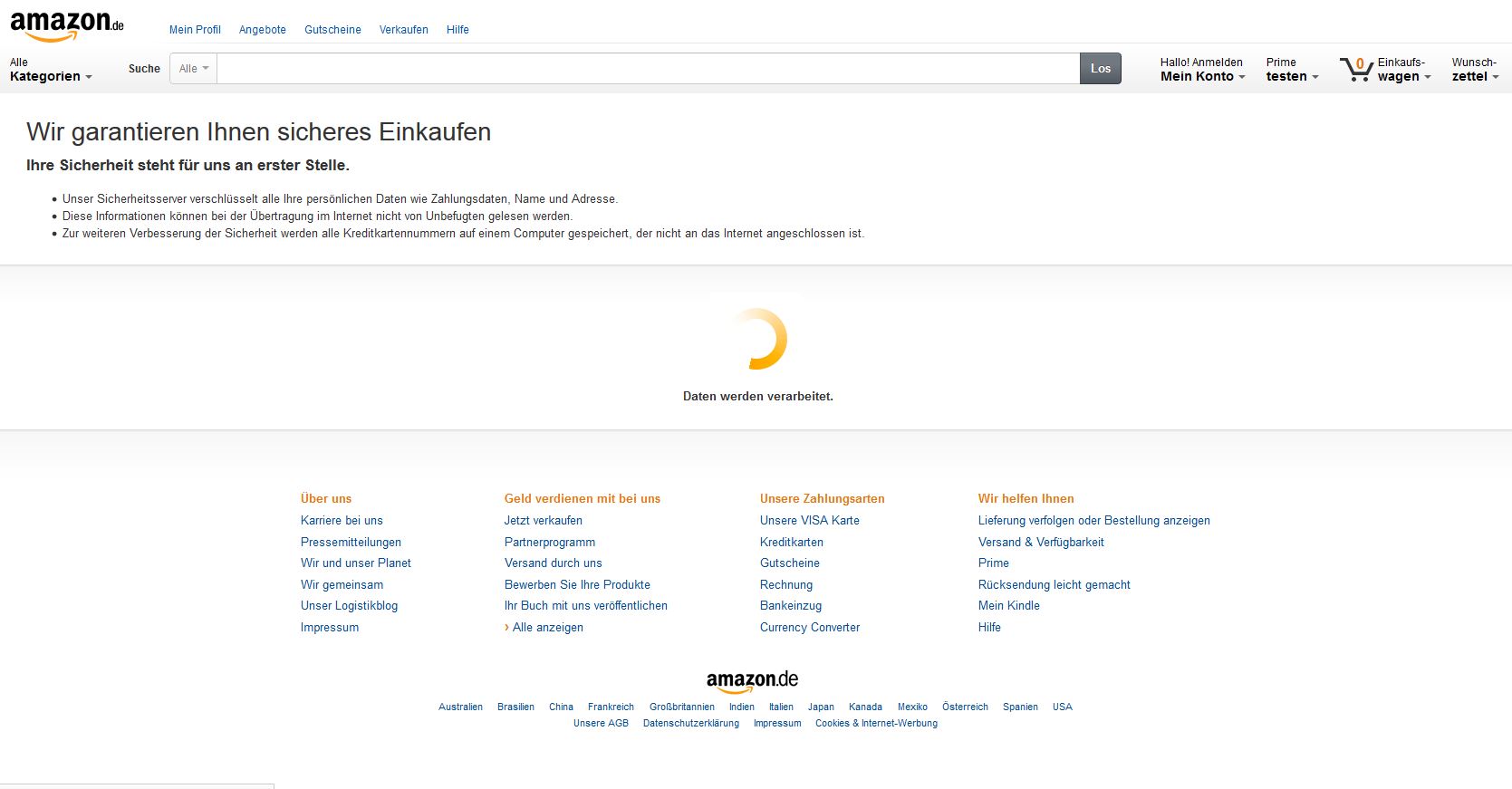Screen dimensions: 1512x789
Task: Select Spanien country link
Action: [x=1020, y=707]
